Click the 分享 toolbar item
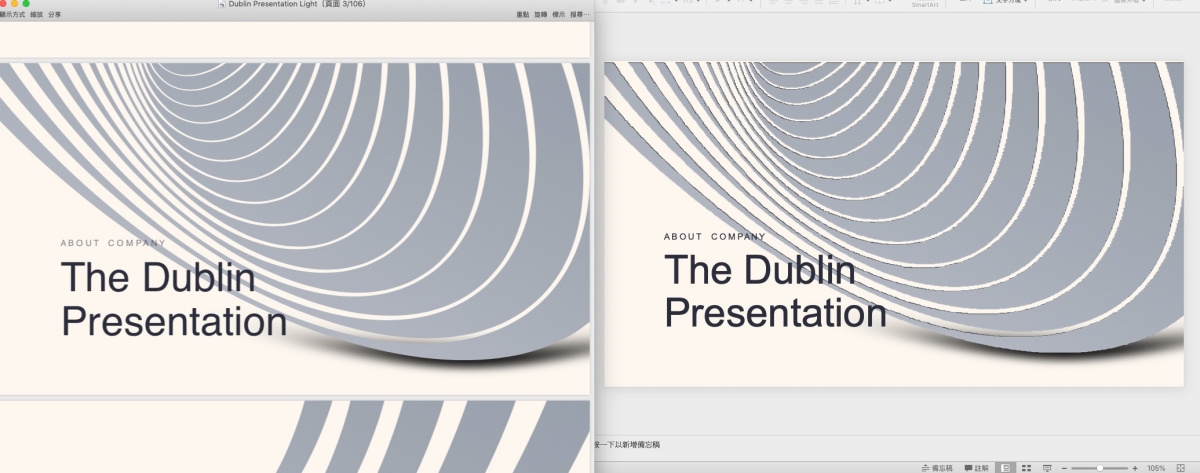Screen dimensions: 1200x473 click(x=54, y=15)
